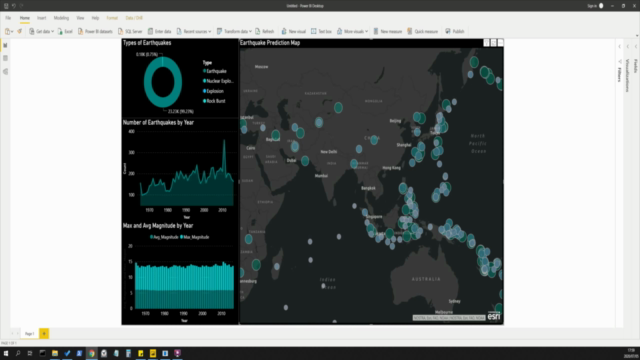Select Earthquake legend item
This screenshot has height=360, width=640.
(x=215, y=71)
